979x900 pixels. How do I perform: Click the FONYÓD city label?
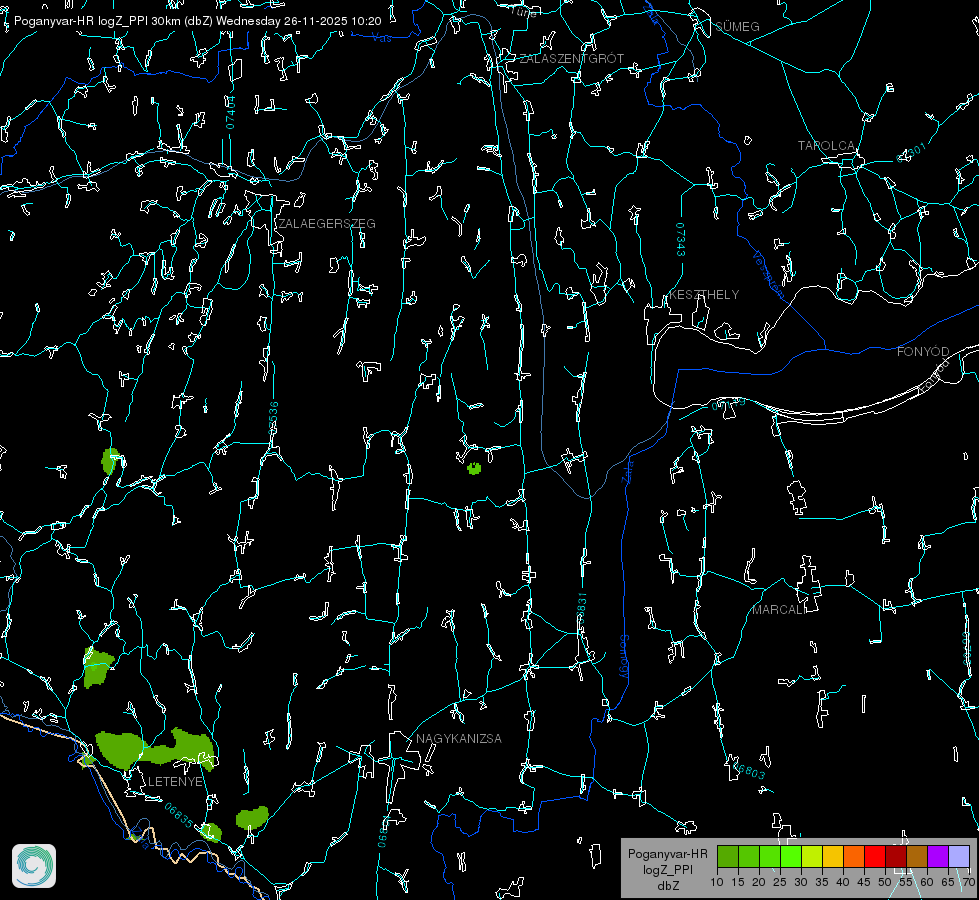(923, 352)
